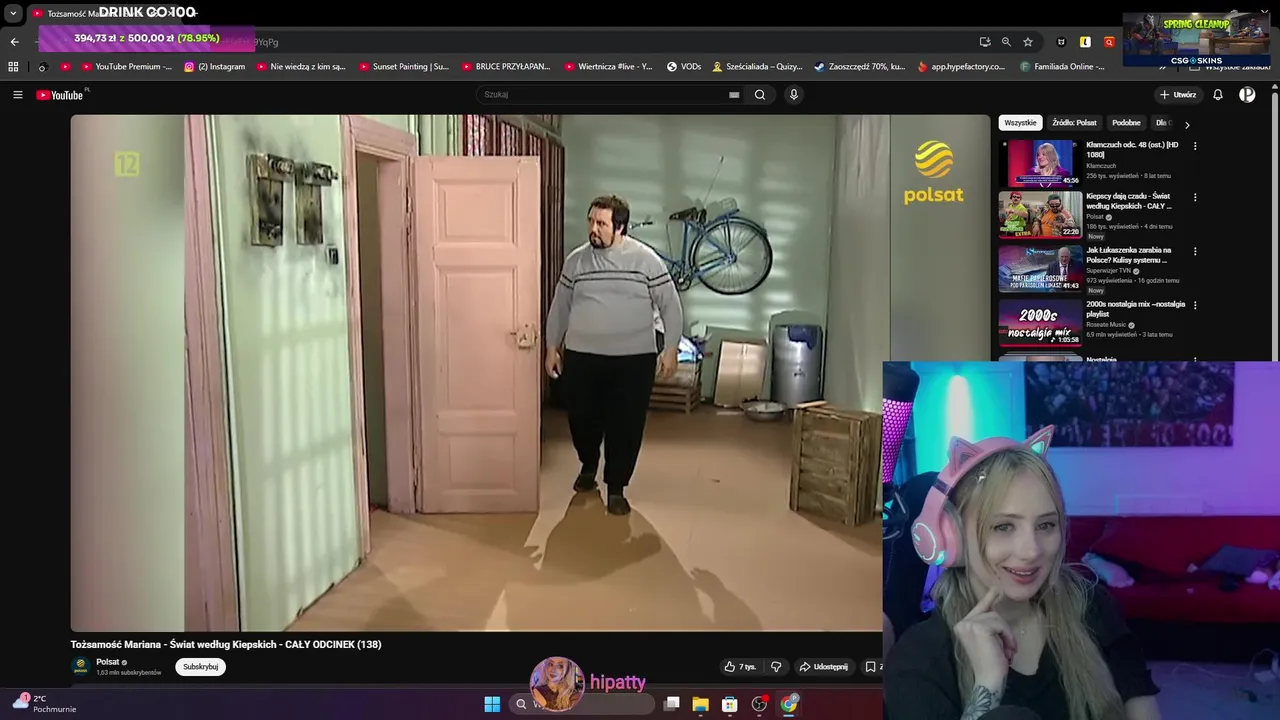
Task: Bookmark this page with the star icon
Action: pyautogui.click(x=1028, y=42)
